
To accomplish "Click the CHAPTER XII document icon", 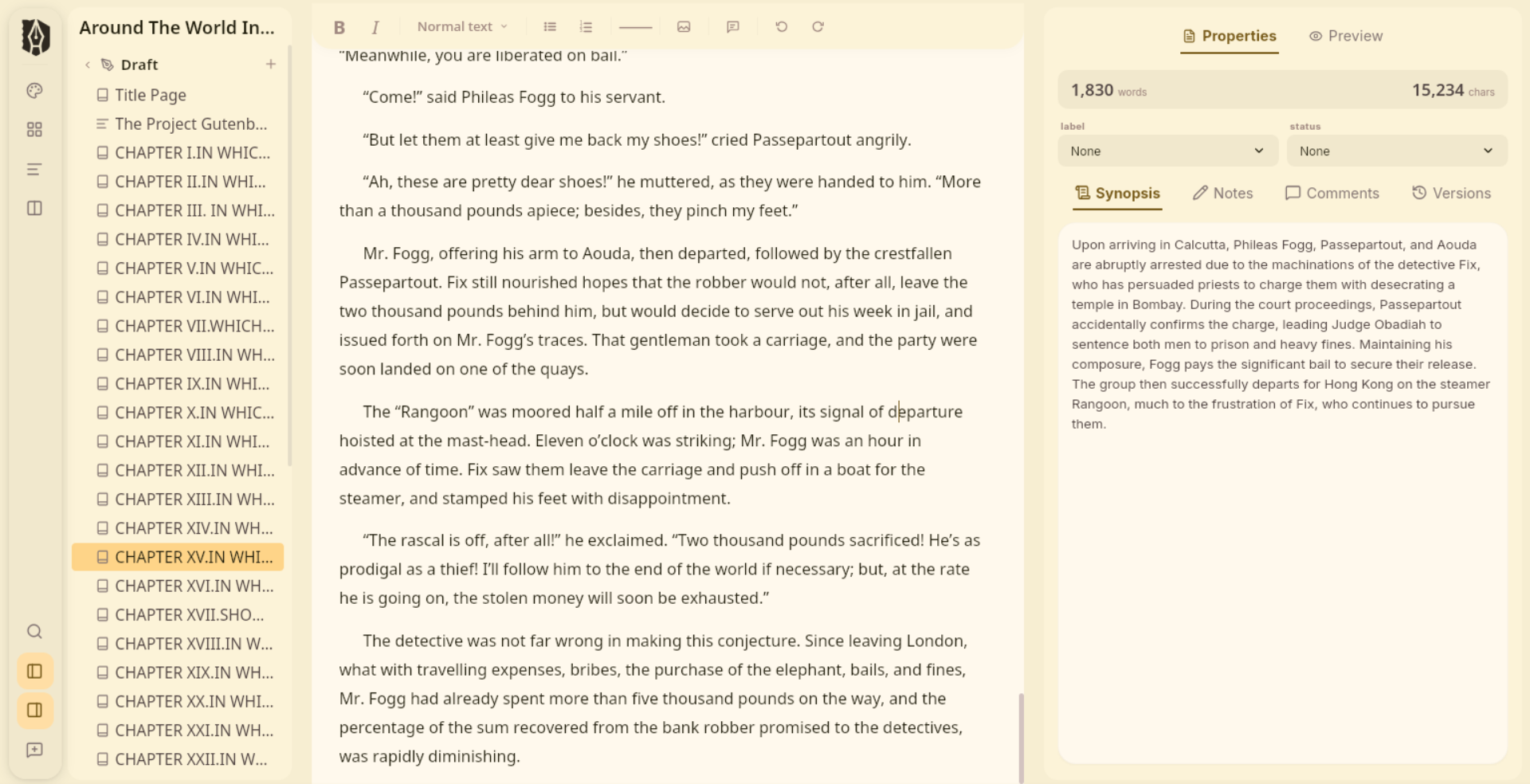I will click(x=102, y=471).
